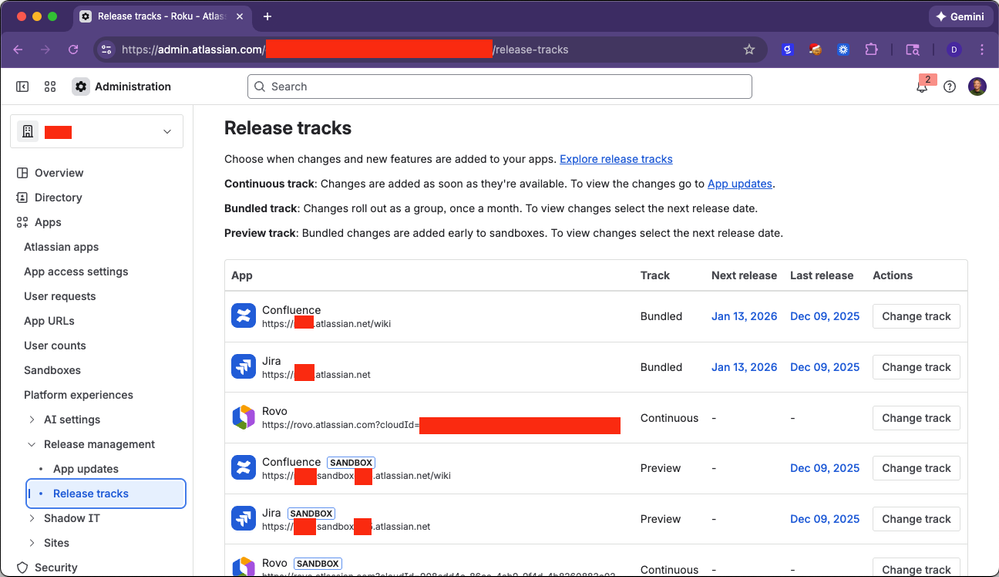Click the Security shield icon
Screen dimensions: 999x577
click(22, 567)
